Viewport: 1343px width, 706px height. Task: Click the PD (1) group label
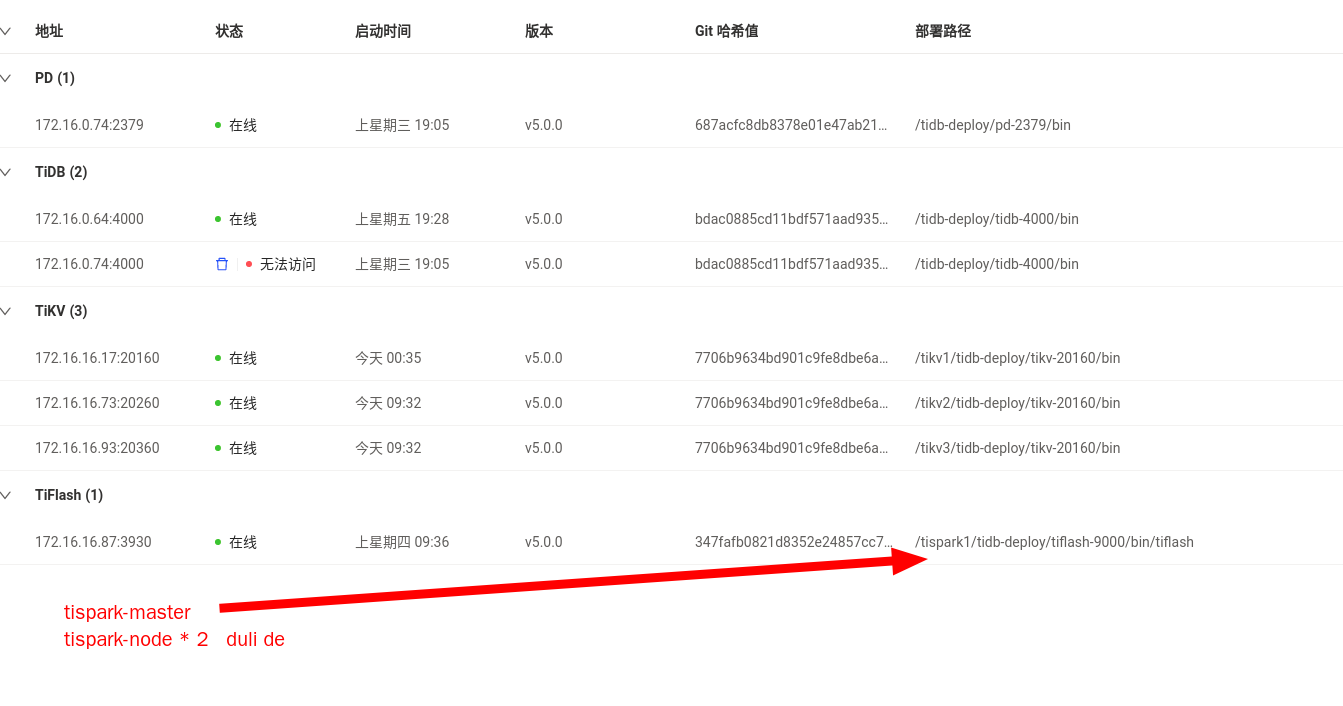pyautogui.click(x=55, y=78)
